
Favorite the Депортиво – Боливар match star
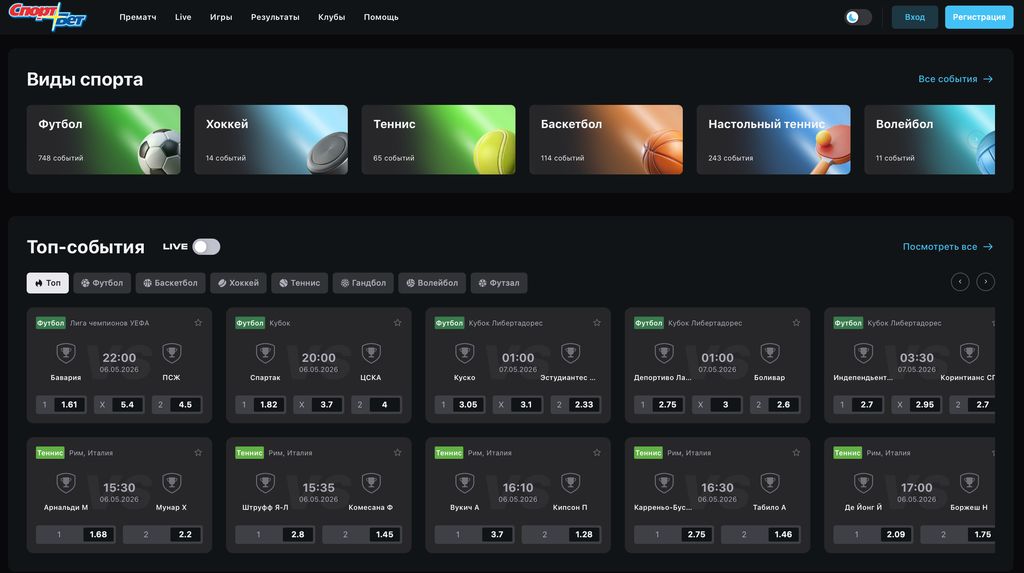tap(796, 323)
